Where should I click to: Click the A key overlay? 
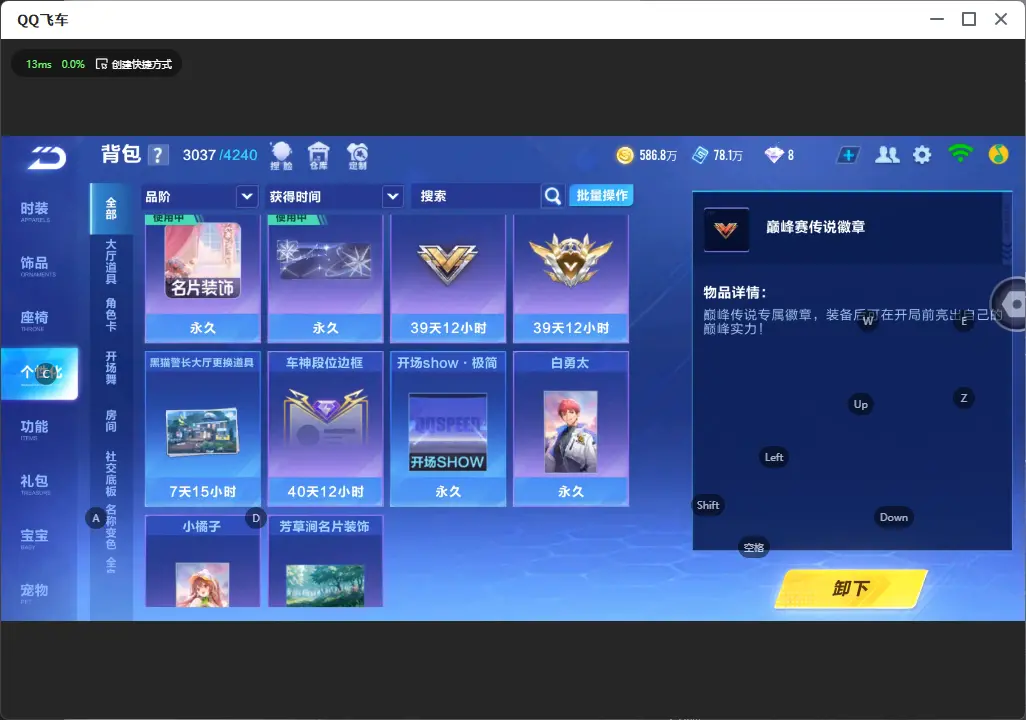click(96, 518)
